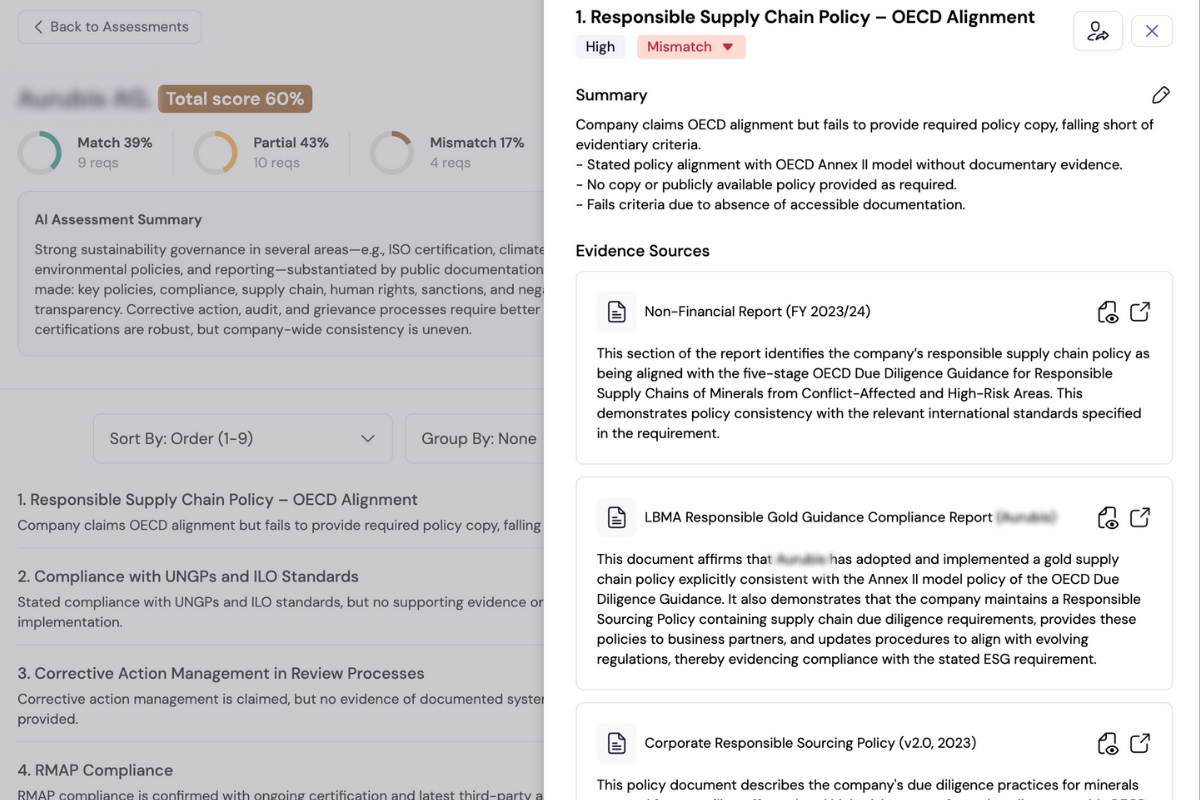
Task: Click Back to Assessments
Action: tap(108, 27)
